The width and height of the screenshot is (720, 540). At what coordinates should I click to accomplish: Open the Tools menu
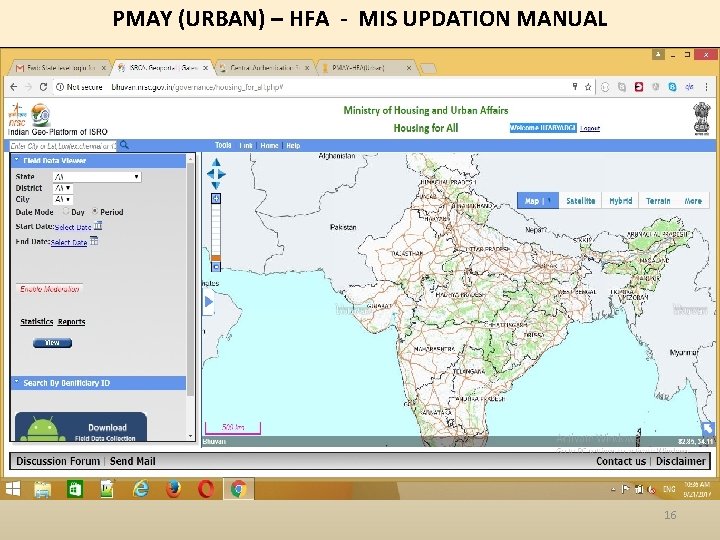(x=223, y=145)
